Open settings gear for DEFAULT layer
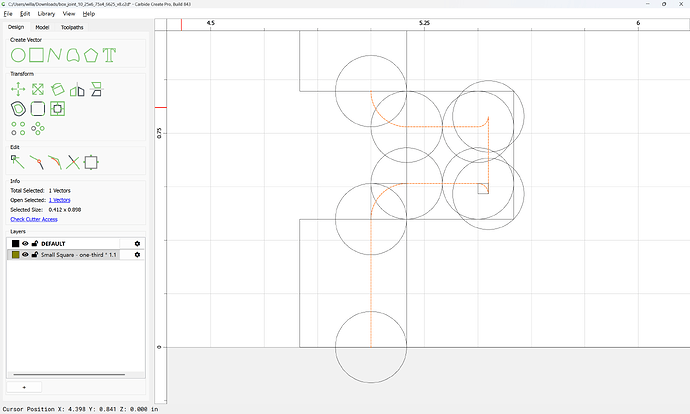 (x=137, y=243)
